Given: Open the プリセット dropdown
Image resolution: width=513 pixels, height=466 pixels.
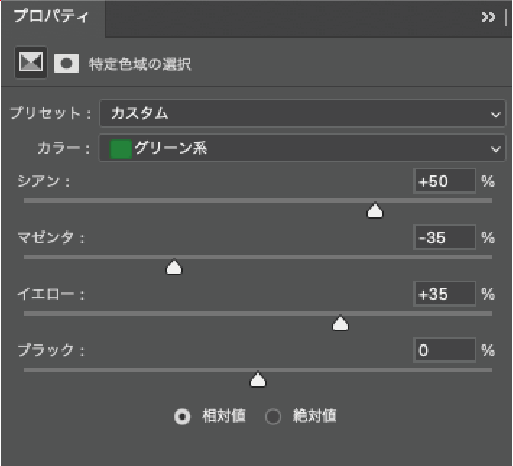Looking at the screenshot, I should (302, 113).
